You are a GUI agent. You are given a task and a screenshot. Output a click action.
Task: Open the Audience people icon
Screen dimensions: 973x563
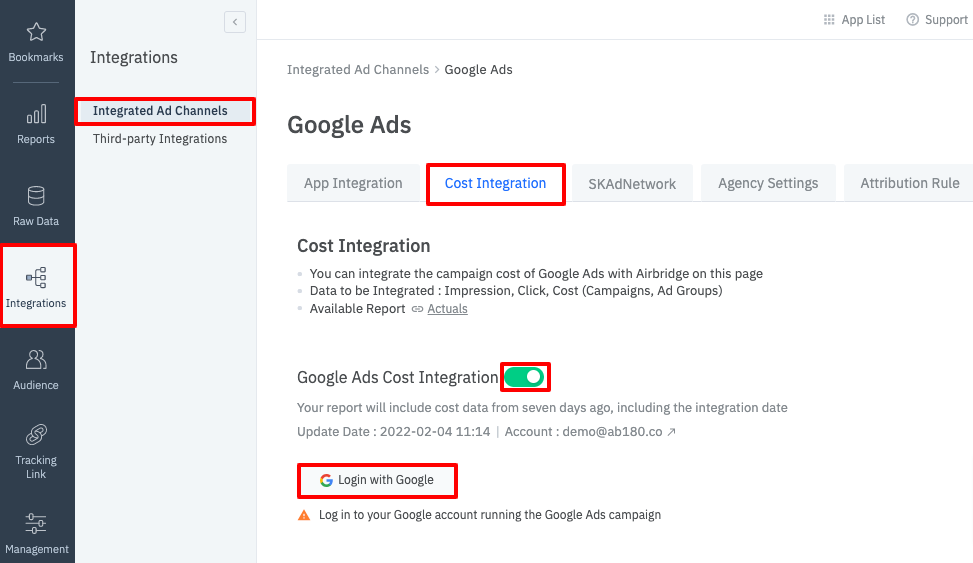[x=36, y=359]
